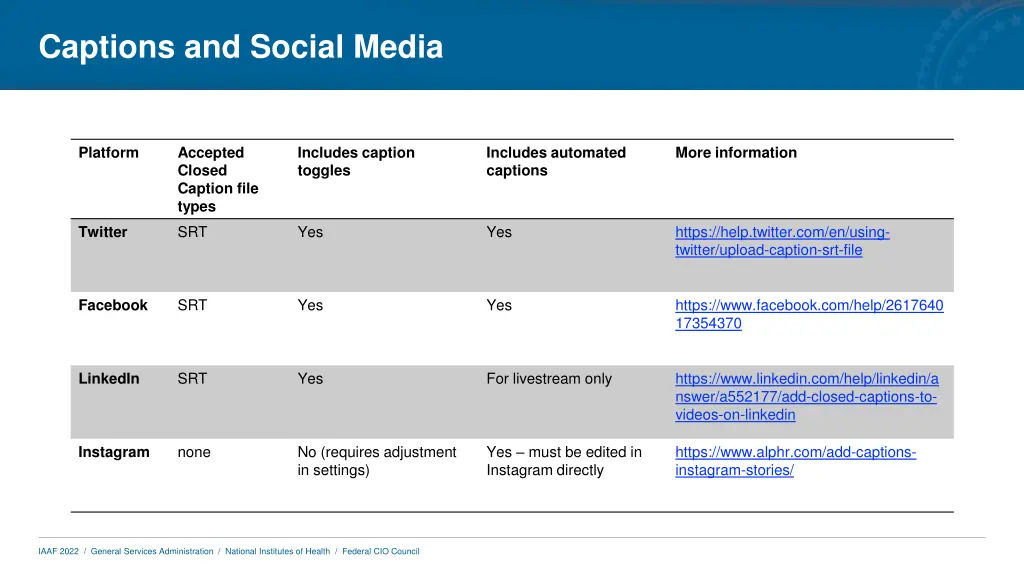
Task: Click 'Federal CIO Council' in the footer
Action: [381, 551]
